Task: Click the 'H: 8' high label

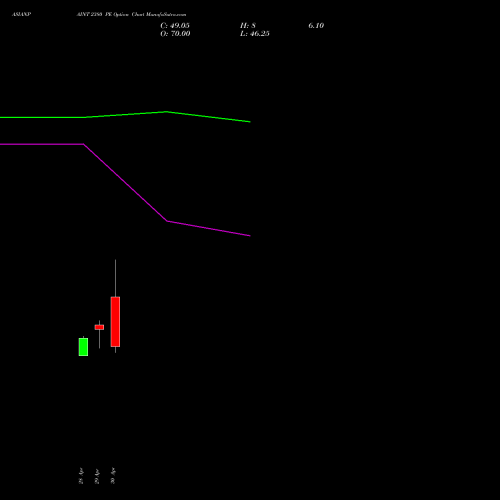Action: click(x=248, y=26)
